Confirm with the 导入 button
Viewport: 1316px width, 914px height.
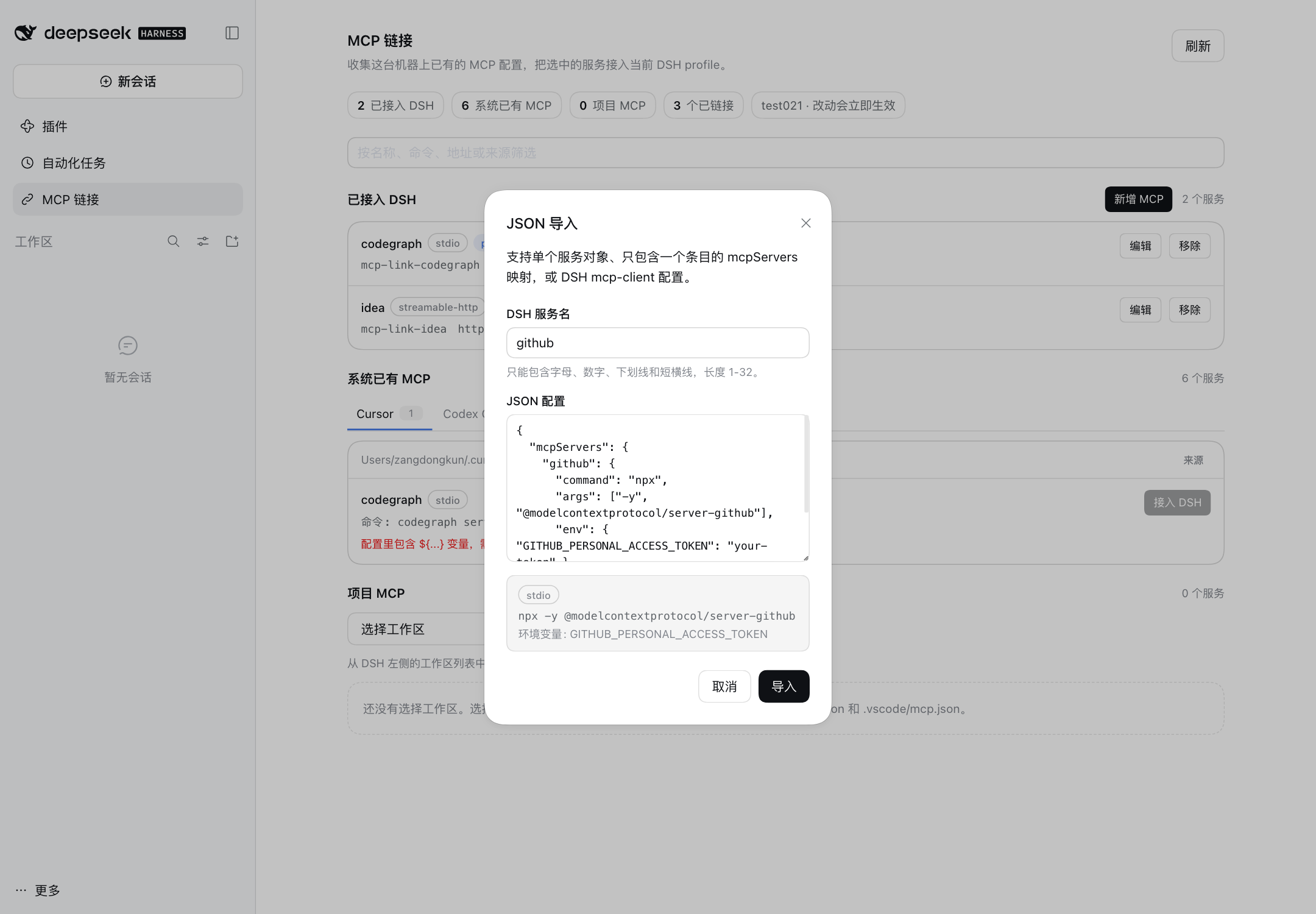(x=784, y=686)
